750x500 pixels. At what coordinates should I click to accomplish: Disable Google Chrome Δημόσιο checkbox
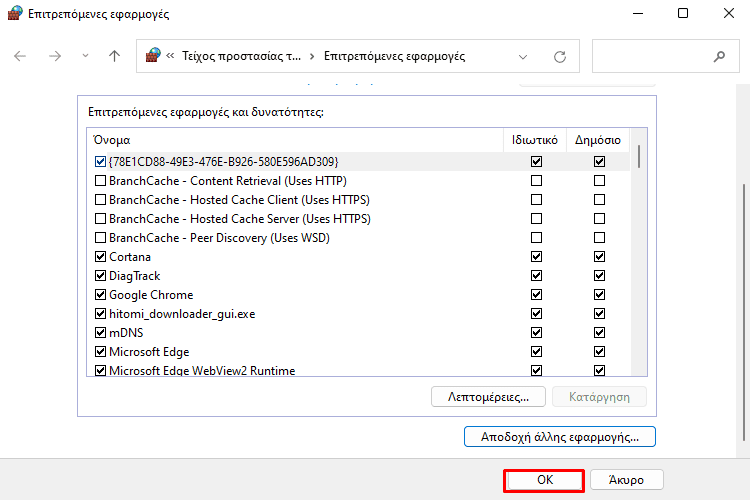[599, 295]
